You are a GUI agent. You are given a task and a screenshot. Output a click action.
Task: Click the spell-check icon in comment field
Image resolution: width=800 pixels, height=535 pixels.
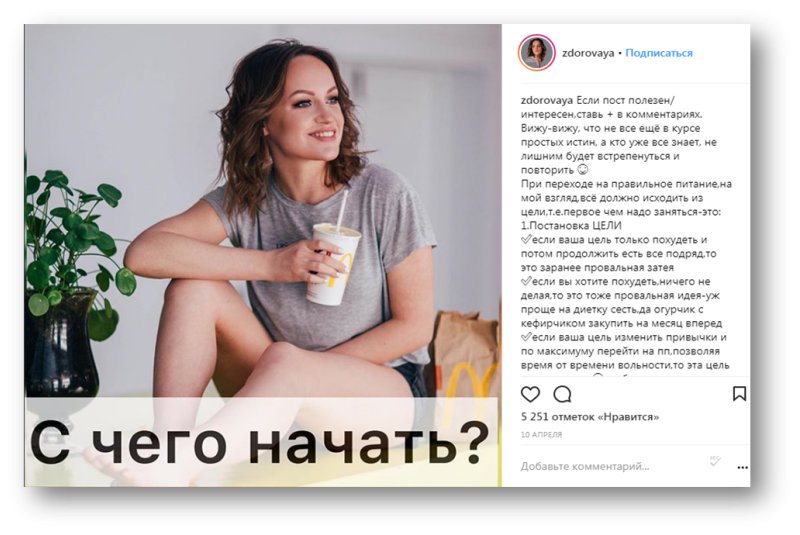(715, 461)
